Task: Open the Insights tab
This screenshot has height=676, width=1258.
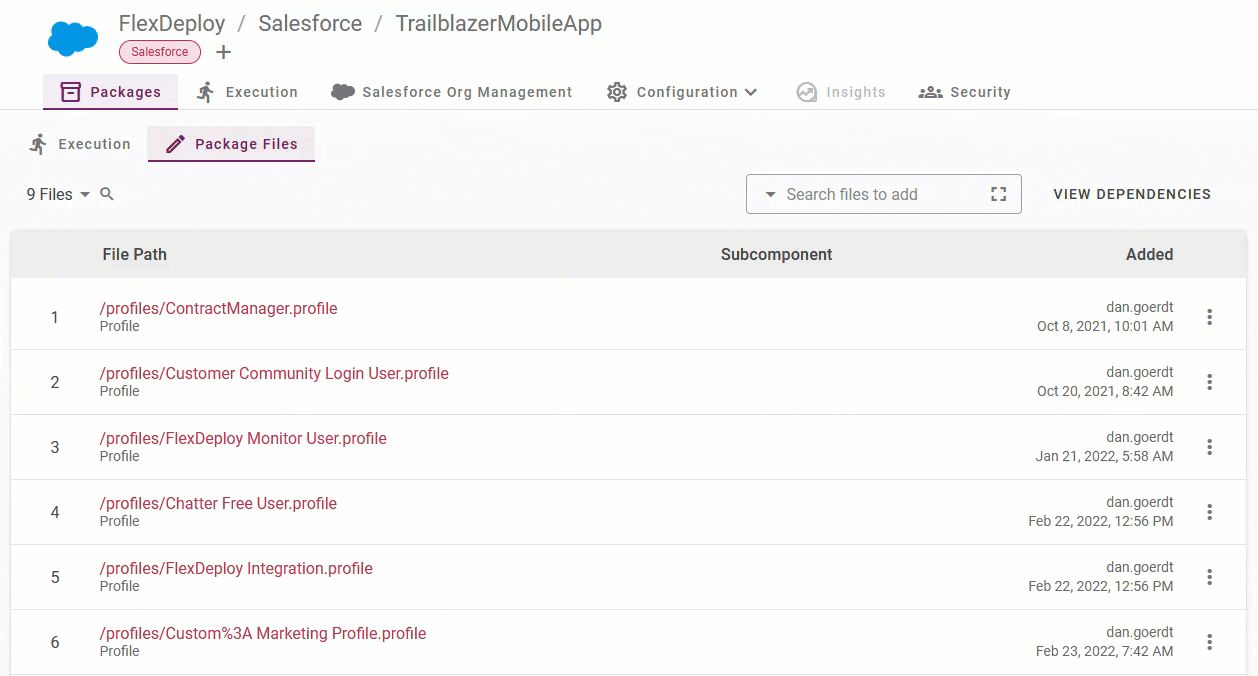Action: click(x=841, y=92)
